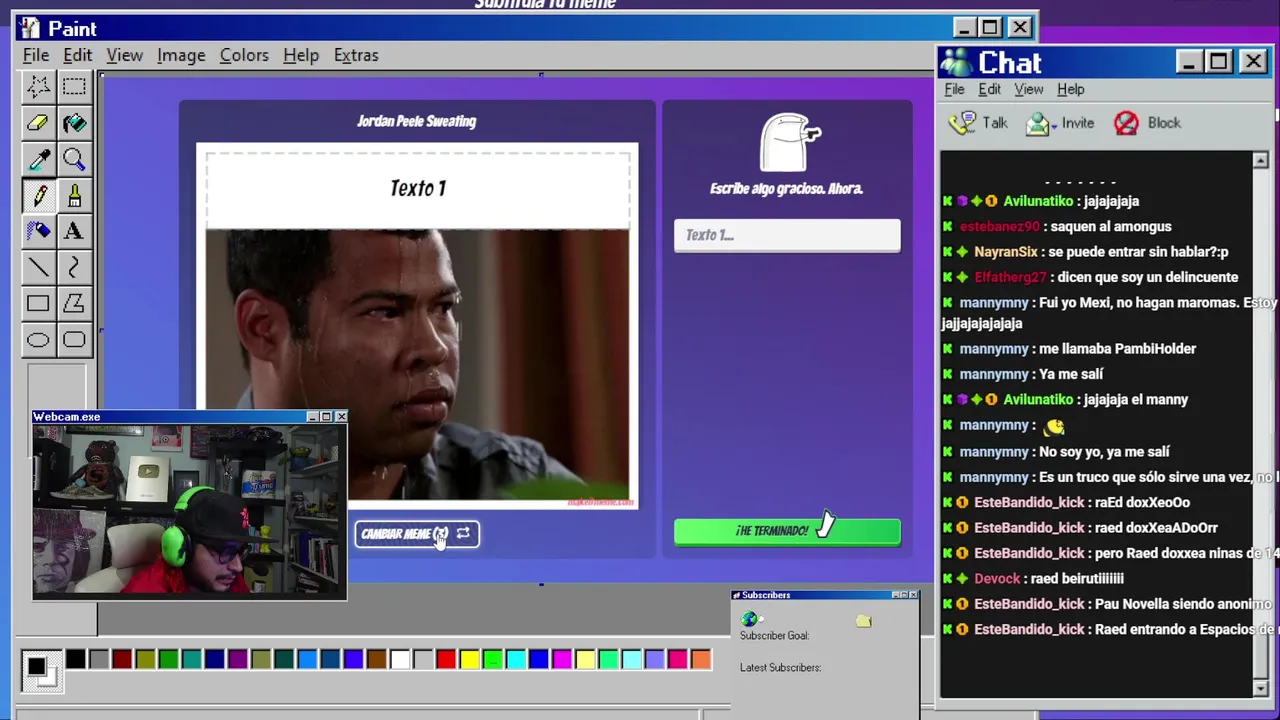Click the globe icon in Subscribers window
This screenshot has height=720, width=1280.
point(750,620)
